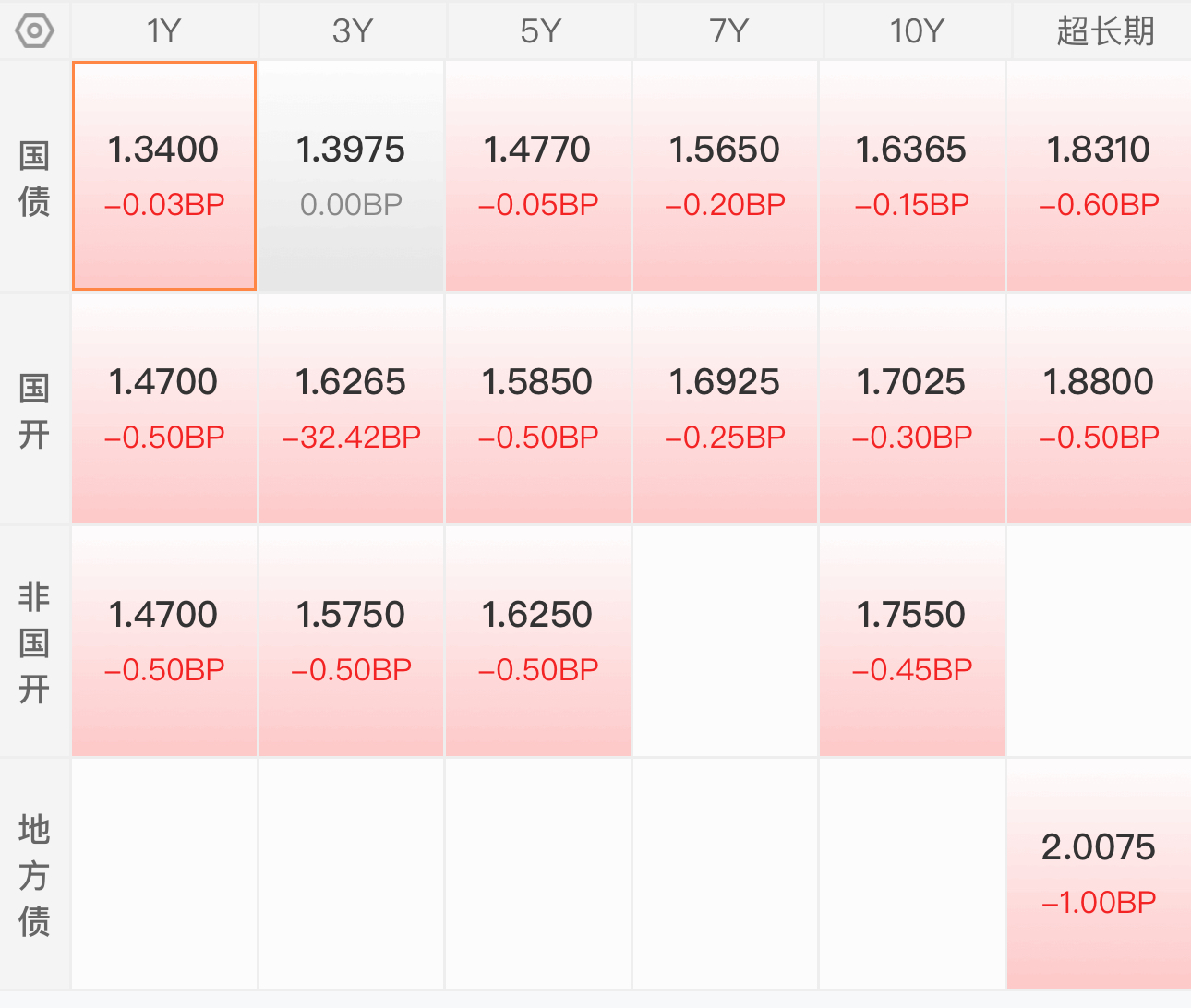Click the 1.6265 cell showing -32.42BP
1191x1008 pixels.
pos(351,409)
